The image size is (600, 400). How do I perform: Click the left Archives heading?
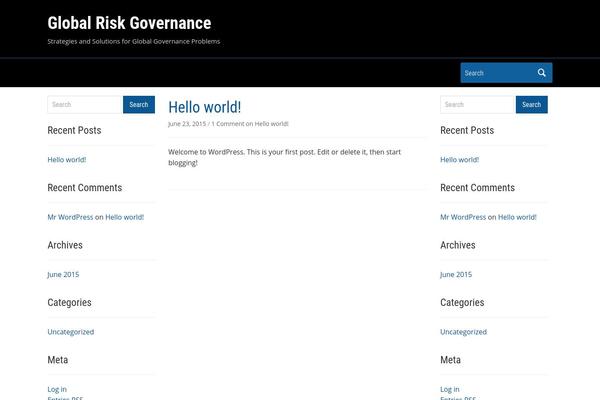point(65,245)
